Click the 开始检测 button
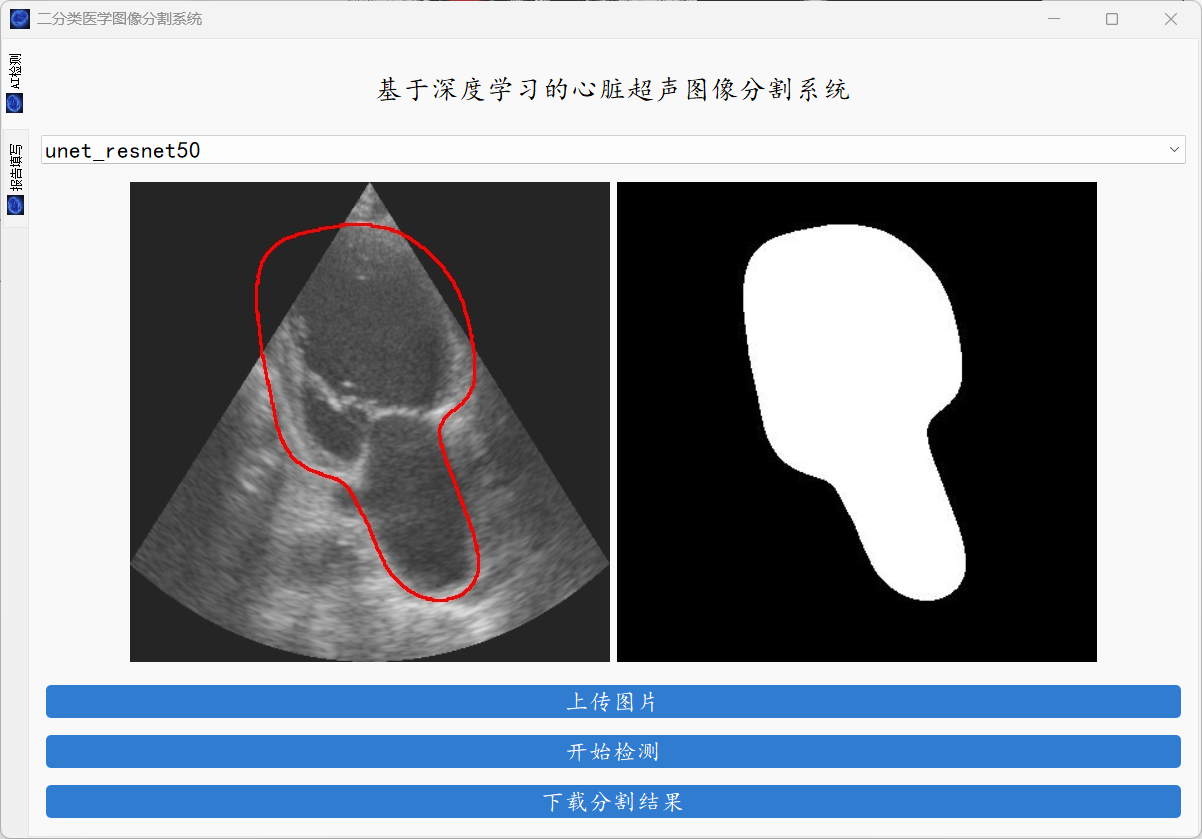Screen dimensions: 1202x839 tap(613, 752)
